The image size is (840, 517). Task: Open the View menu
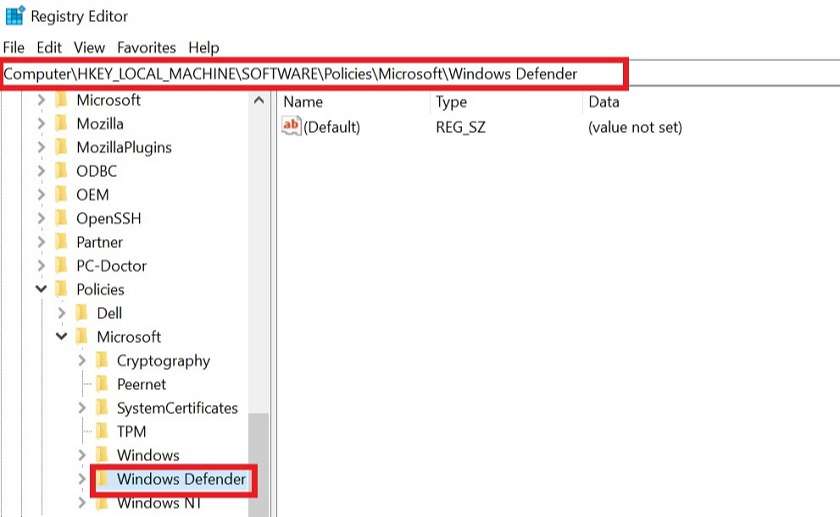[89, 48]
